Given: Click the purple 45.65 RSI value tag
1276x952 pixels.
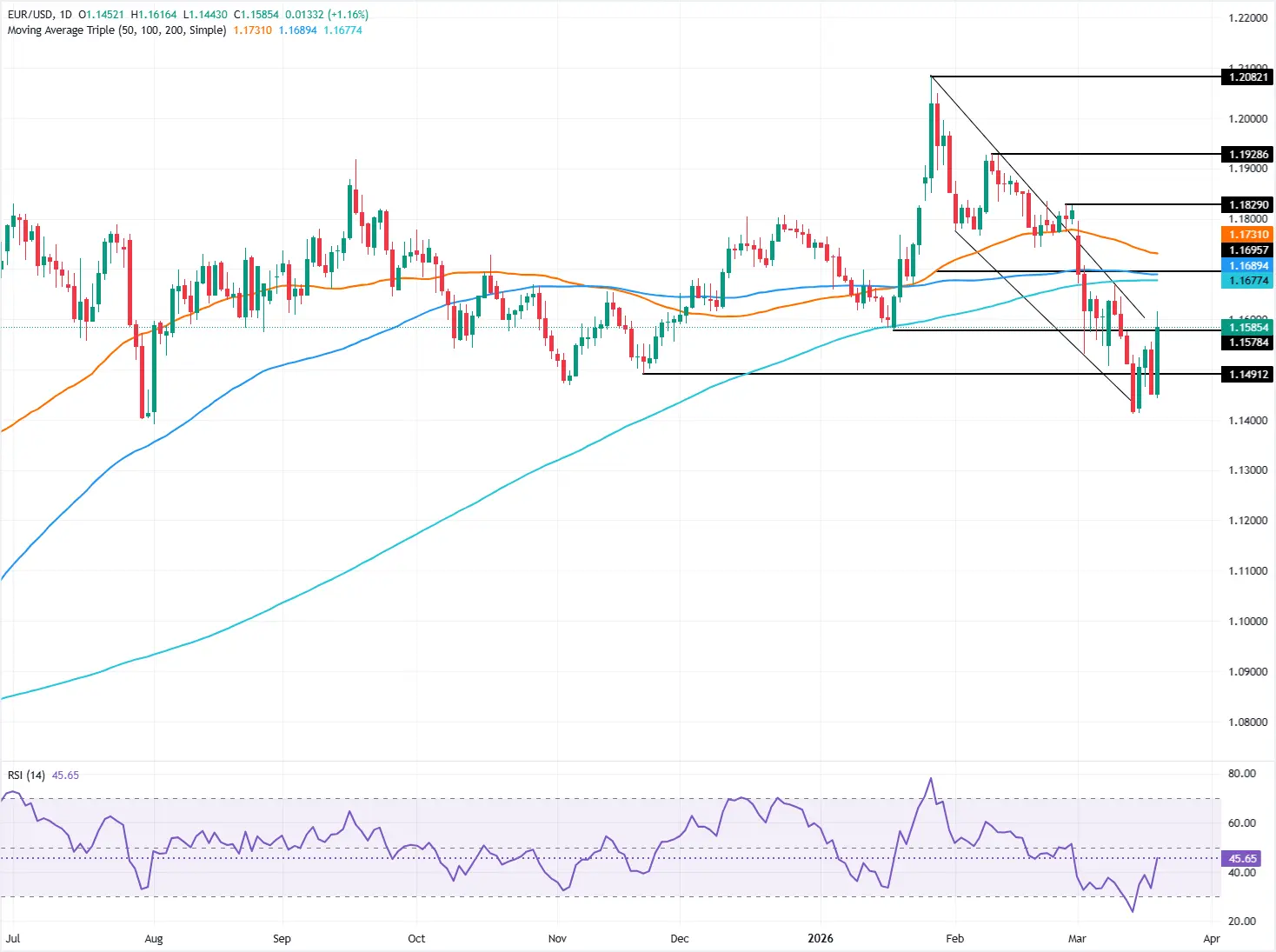Looking at the screenshot, I should click(x=1241, y=858).
